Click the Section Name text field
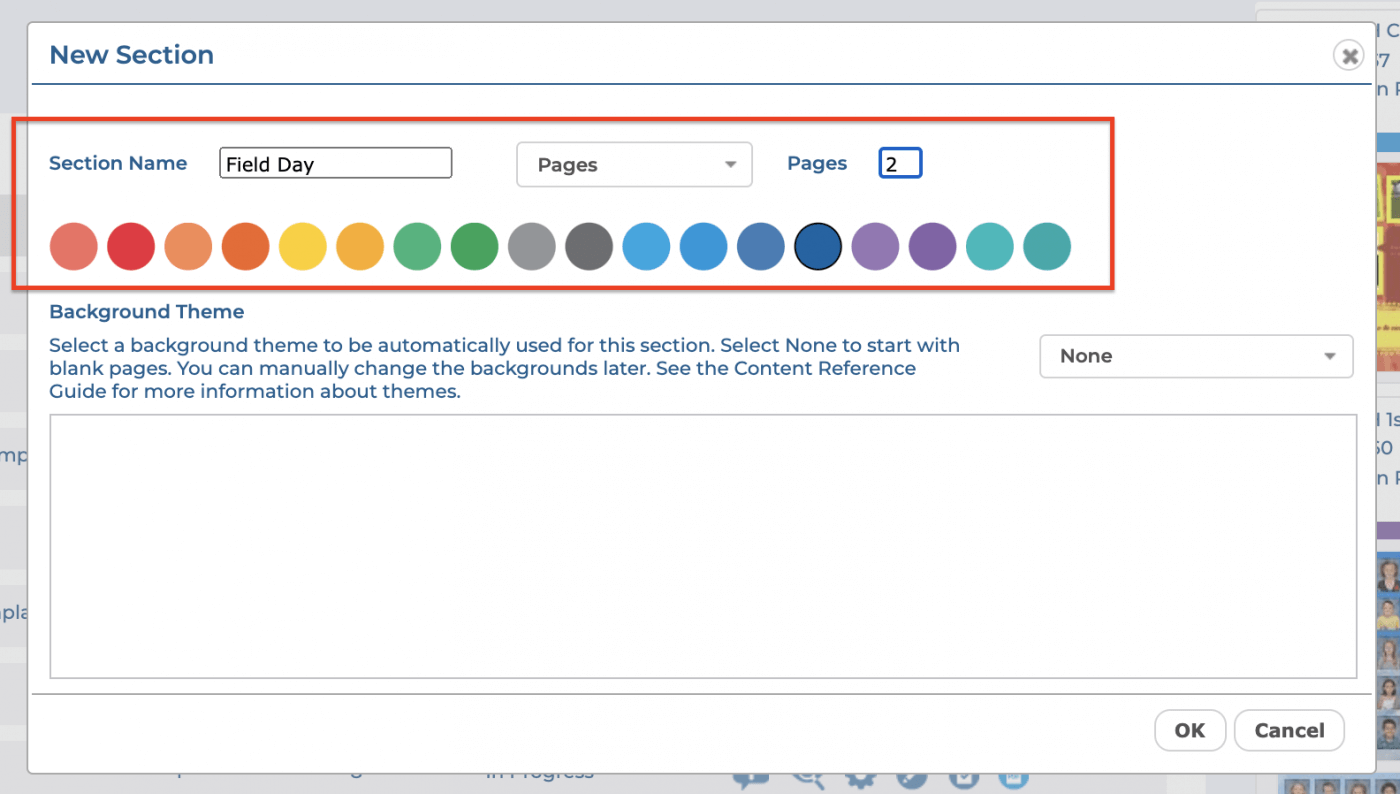 [335, 164]
